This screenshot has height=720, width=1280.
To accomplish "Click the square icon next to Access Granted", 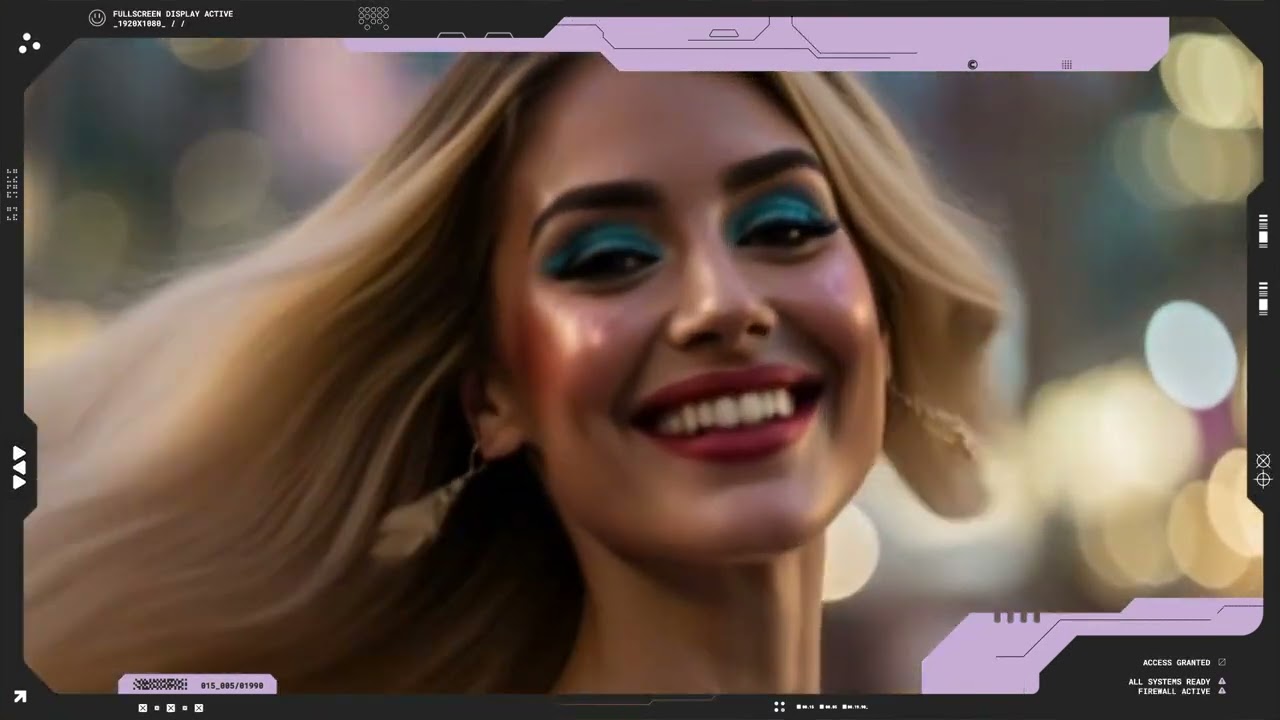I will coord(1222,662).
